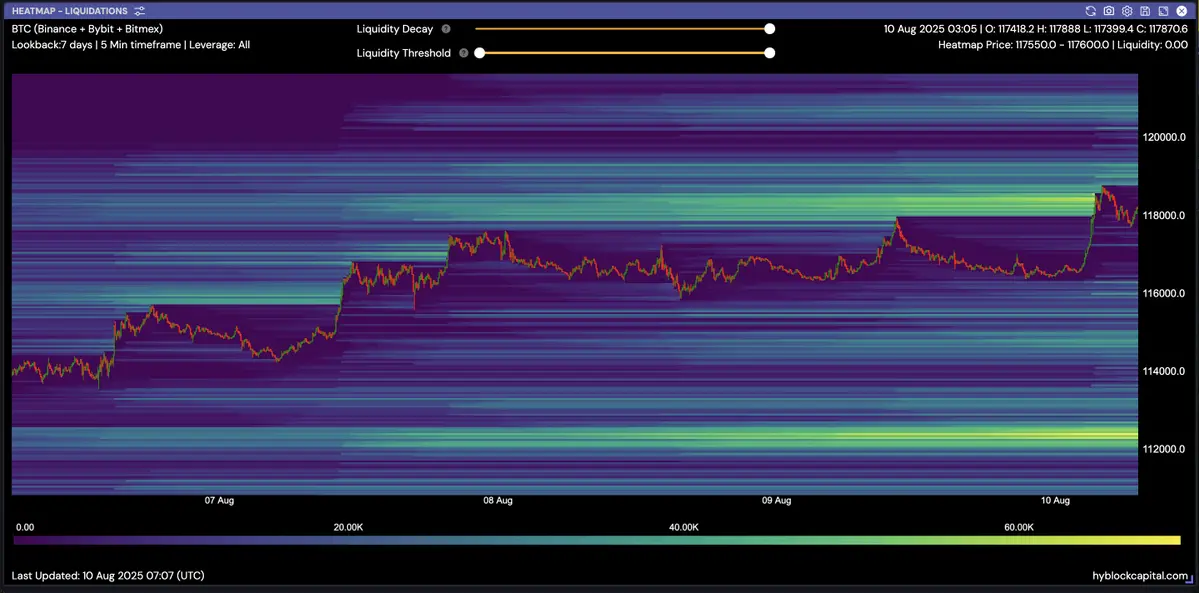Click the 10 Aug date label

click(x=1056, y=500)
